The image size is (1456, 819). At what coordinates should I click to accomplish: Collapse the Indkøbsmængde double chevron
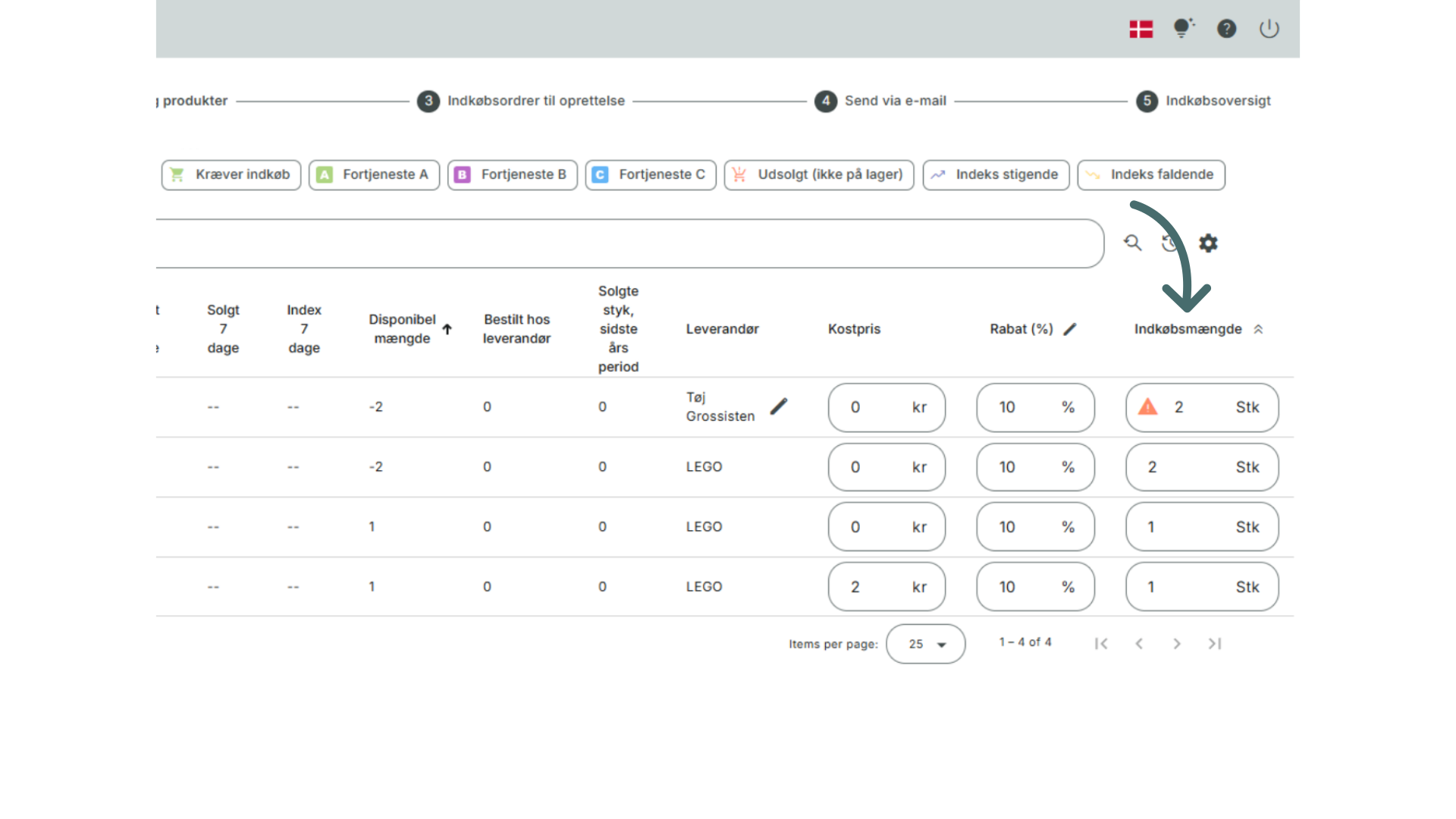[x=1258, y=329]
